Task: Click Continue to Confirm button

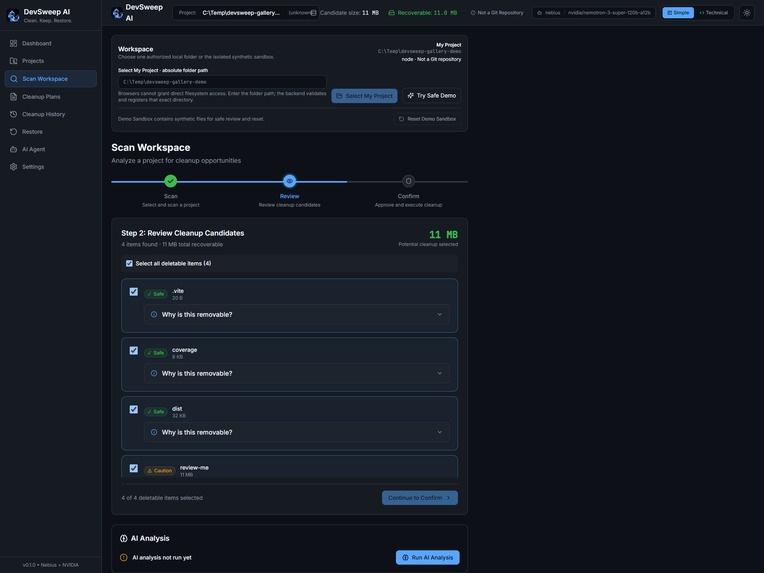Action: [x=420, y=498]
